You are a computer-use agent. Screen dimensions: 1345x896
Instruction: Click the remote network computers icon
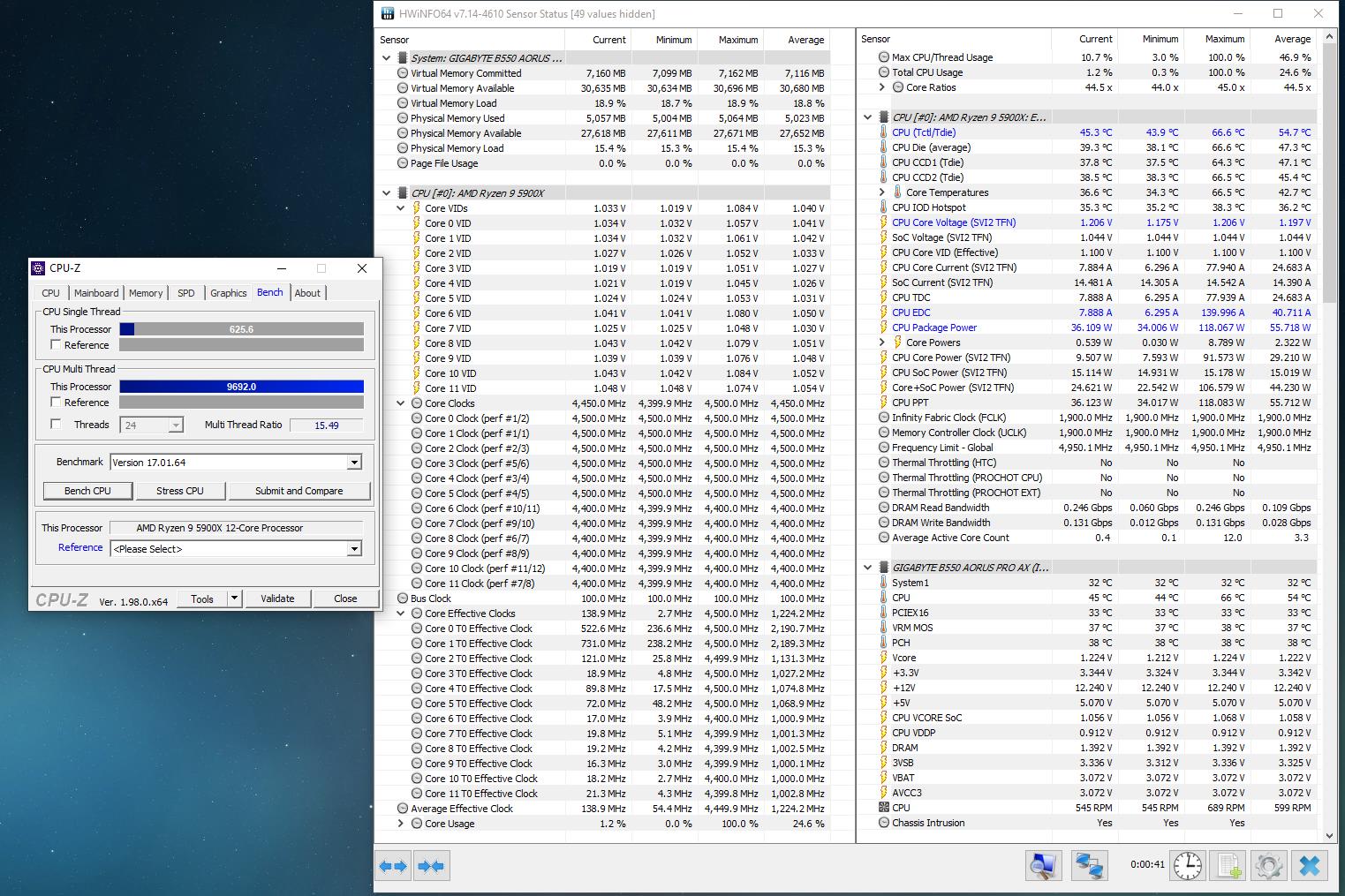click(x=1091, y=866)
